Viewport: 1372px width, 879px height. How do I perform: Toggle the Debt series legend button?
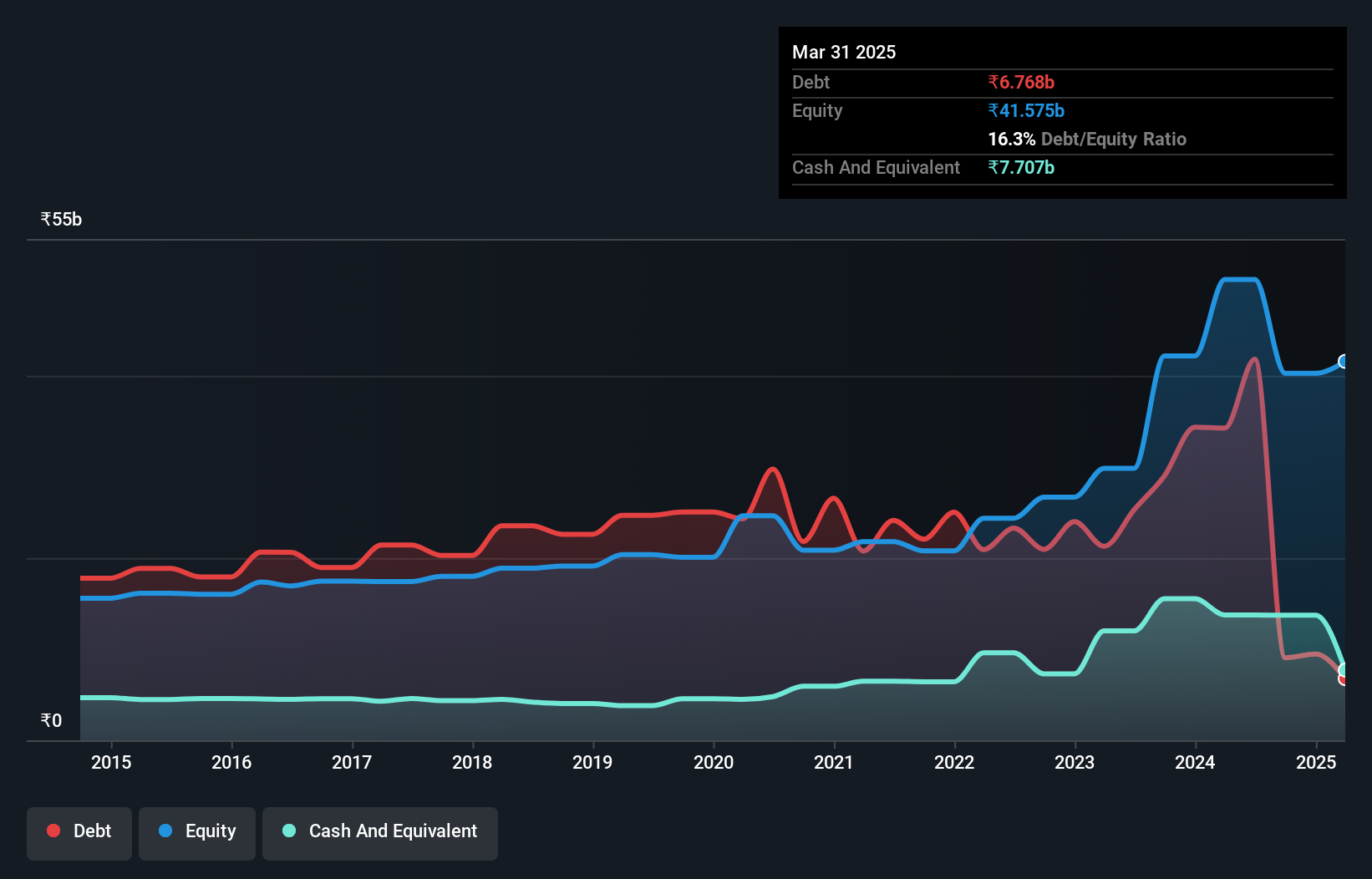point(79,833)
